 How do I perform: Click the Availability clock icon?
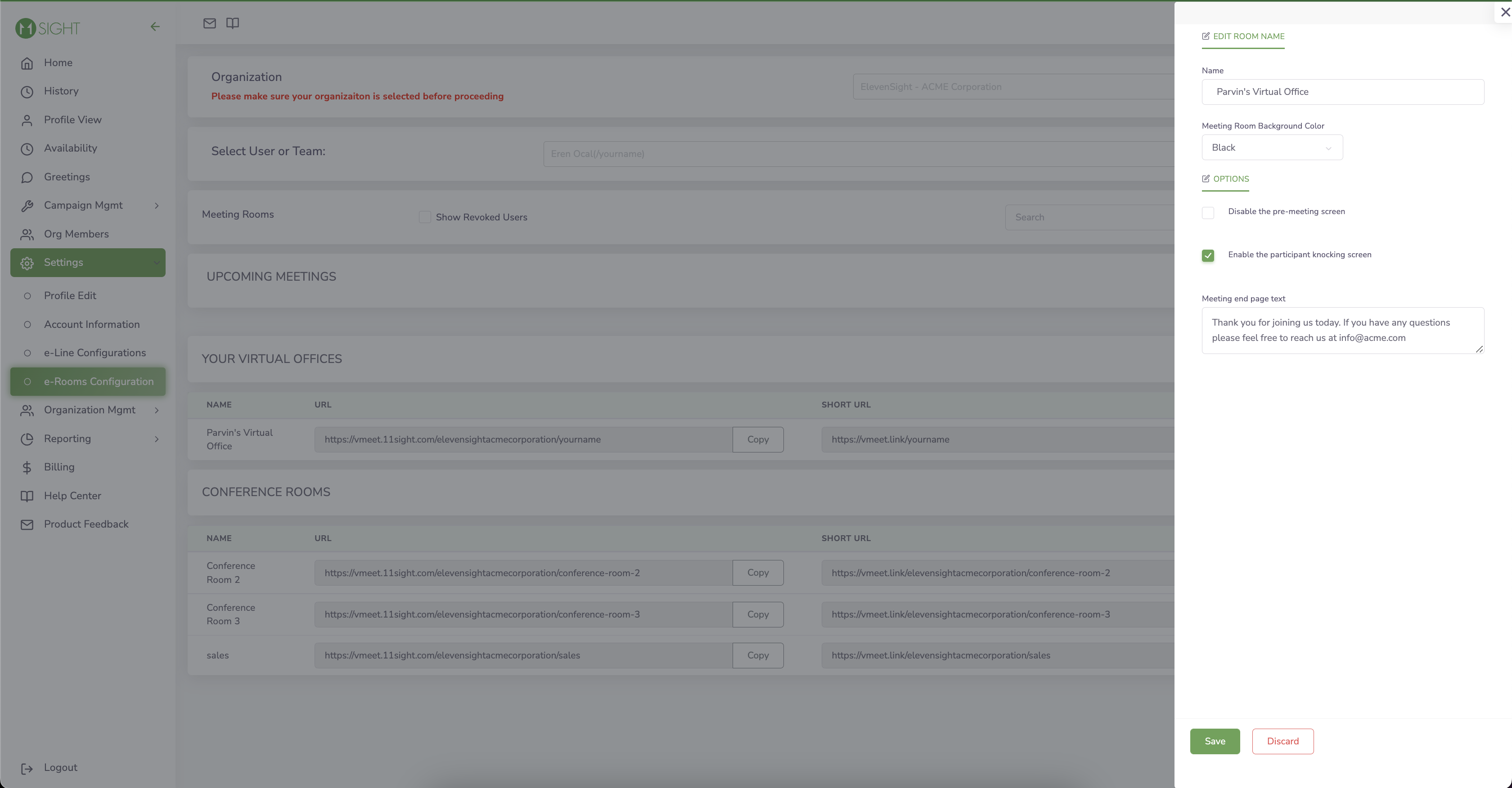click(27, 148)
